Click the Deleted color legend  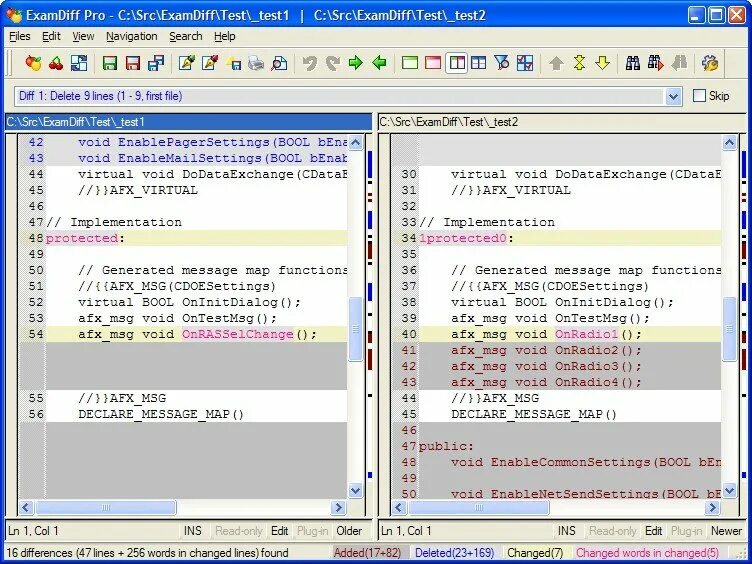455,553
